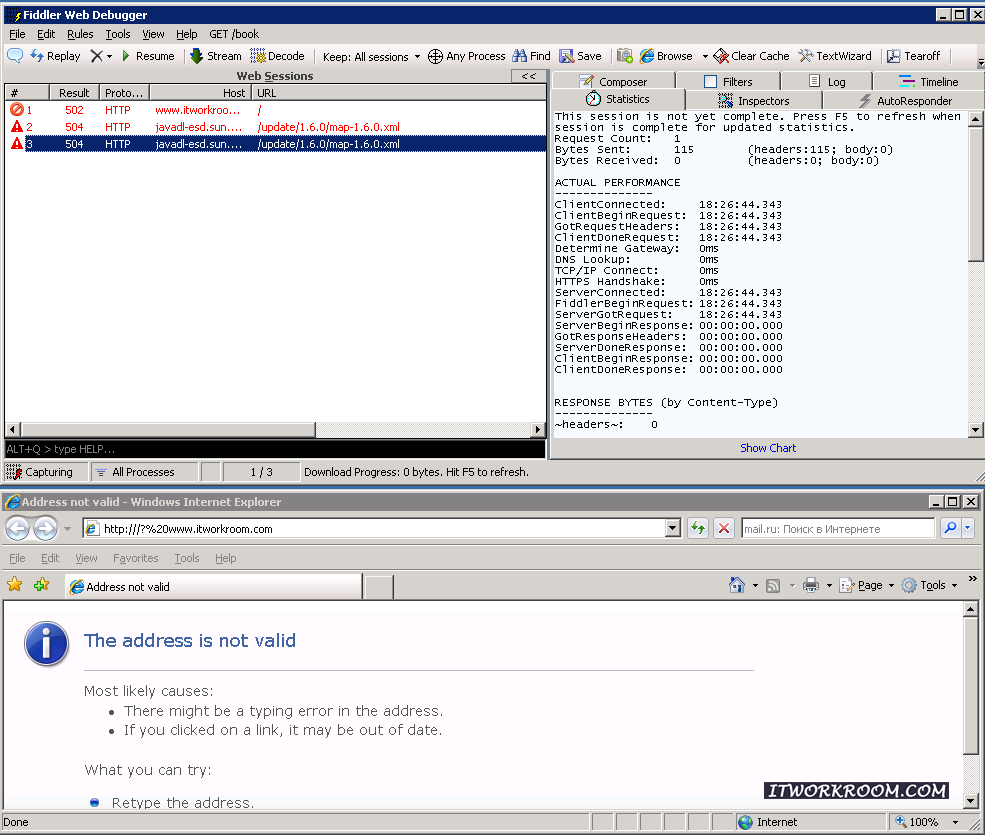Screen dimensions: 985x835
Task: Select the Address not valid tab
Action: 214,587
